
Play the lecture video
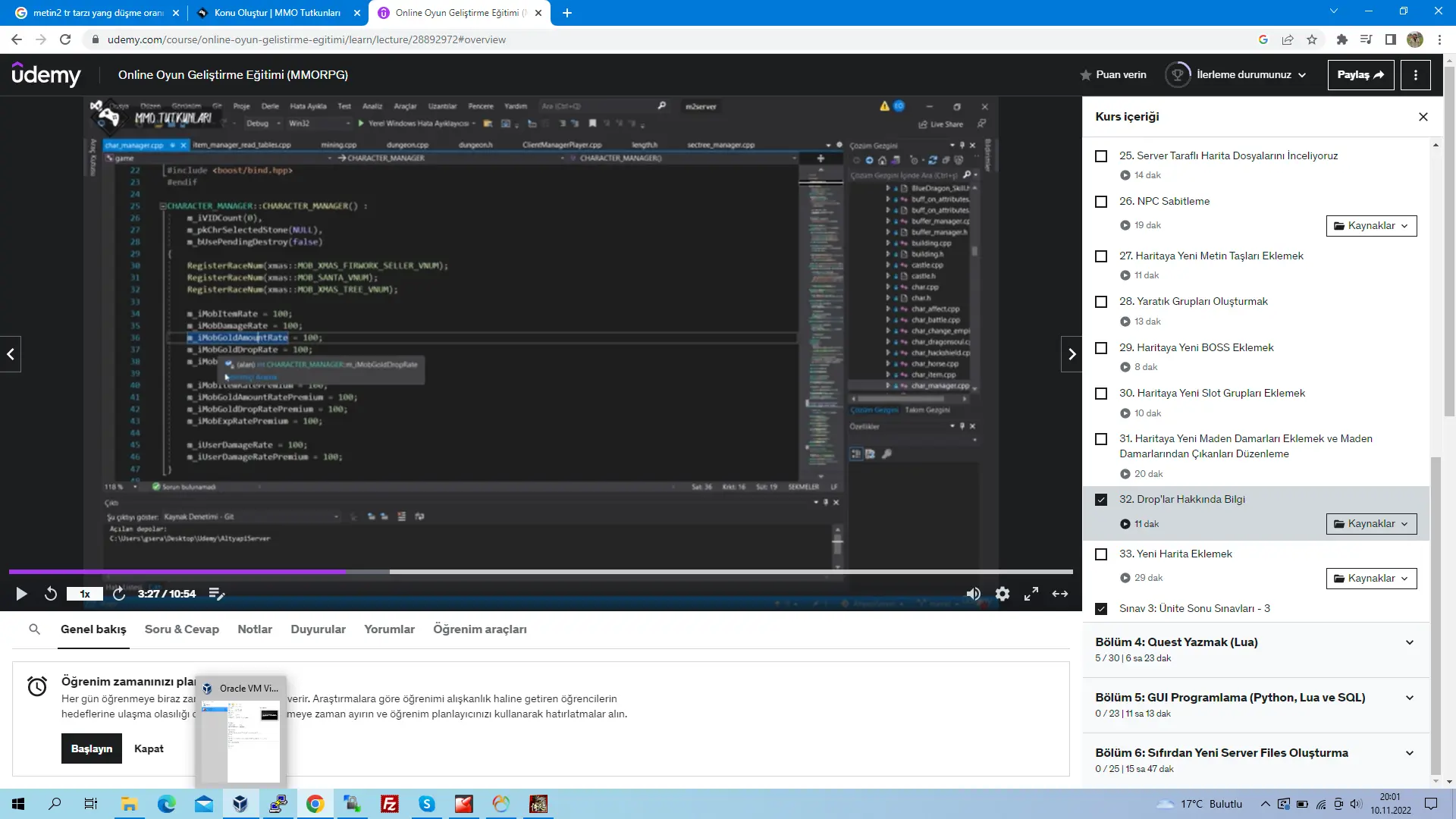(21, 594)
